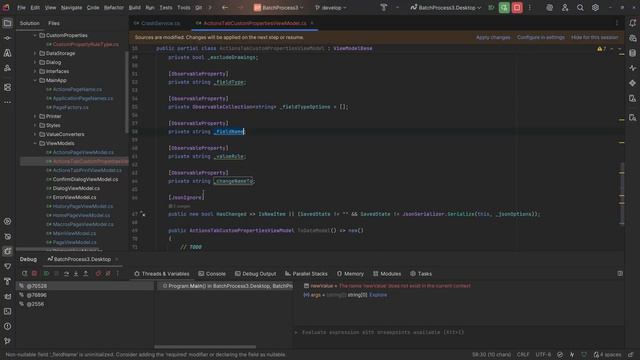Click Resume Program icon in debug toolbar
Viewport: 640px width, 360px height.
pos(46,273)
